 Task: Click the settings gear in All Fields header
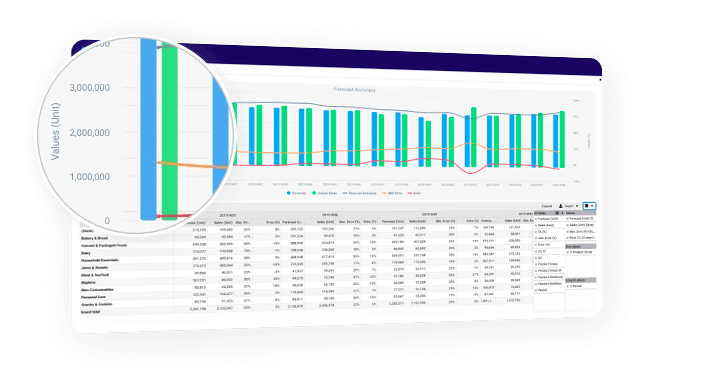point(557,213)
